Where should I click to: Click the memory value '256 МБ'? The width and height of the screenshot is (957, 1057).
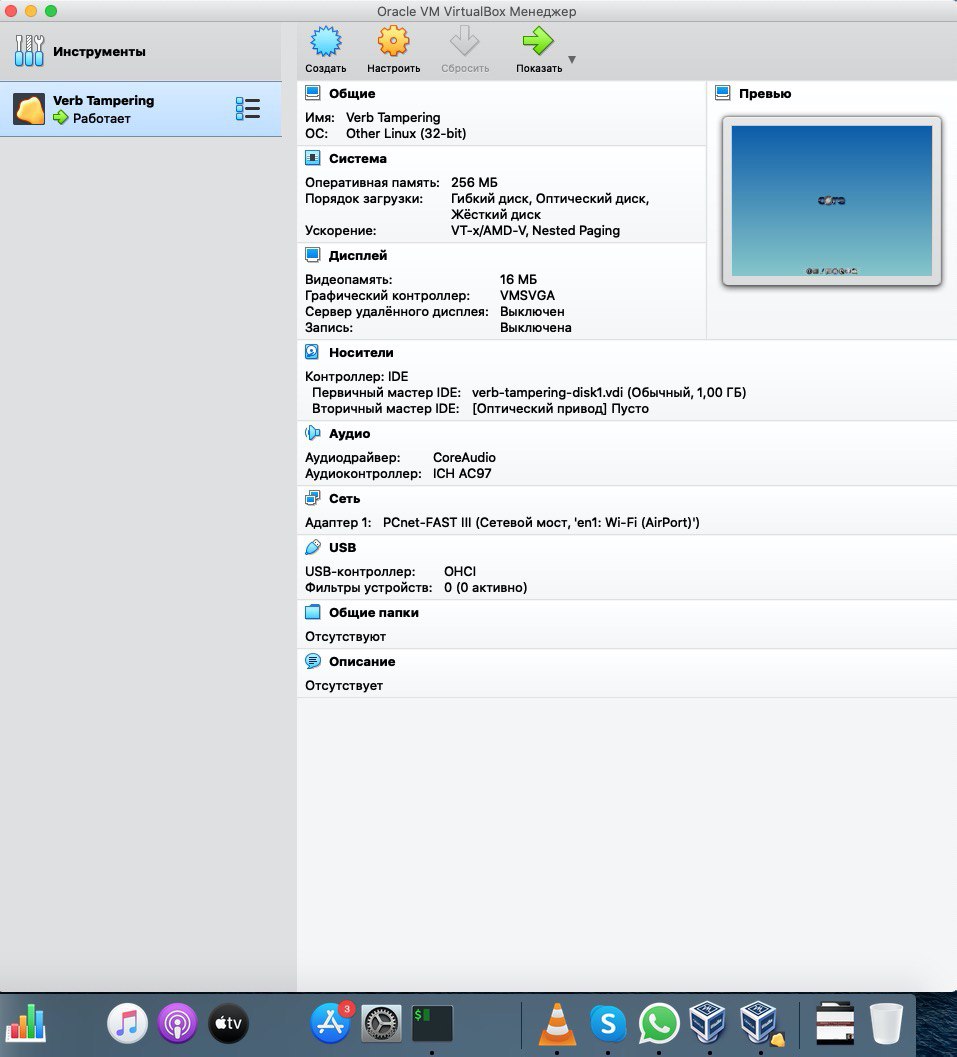(x=474, y=183)
